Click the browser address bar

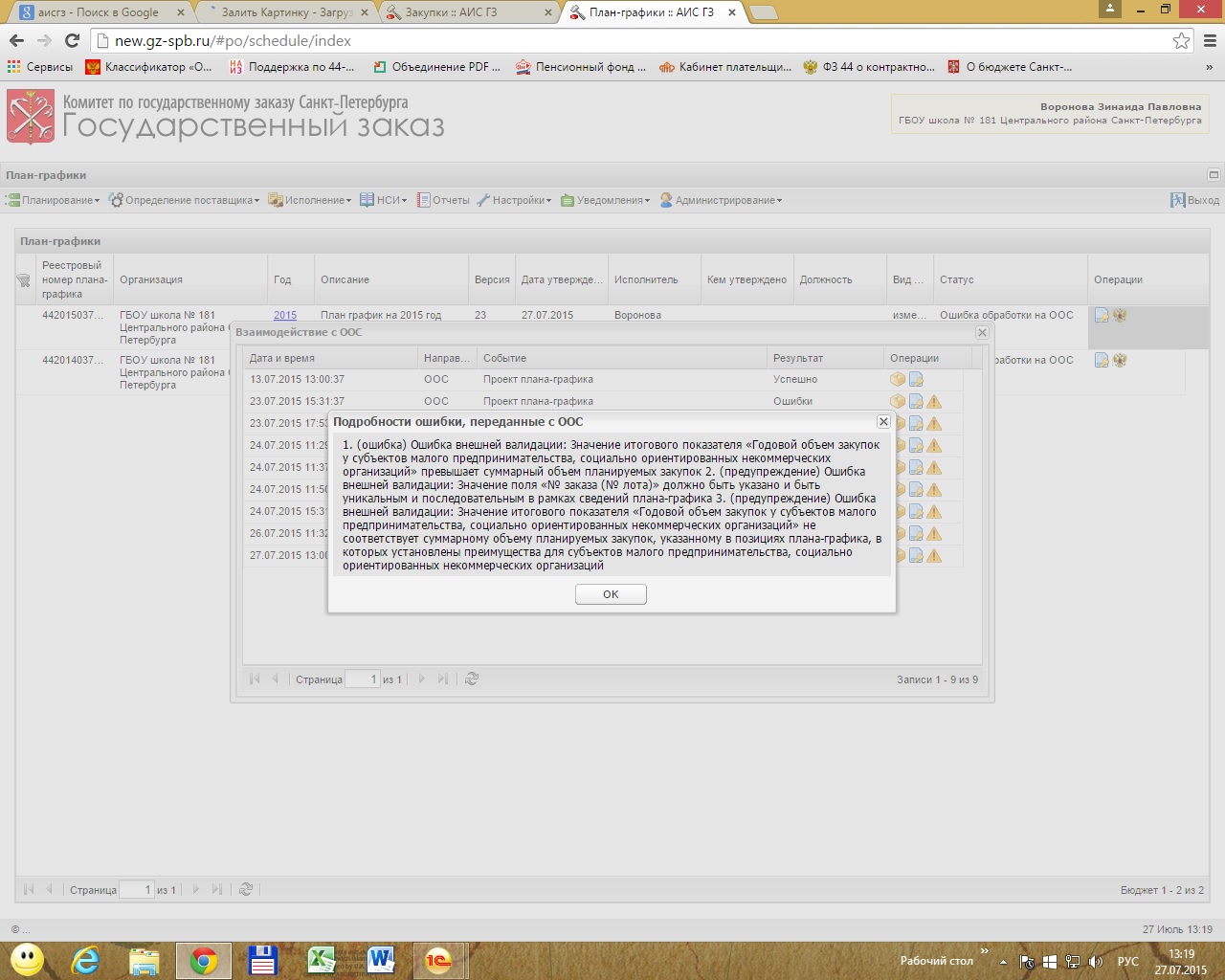(632, 40)
